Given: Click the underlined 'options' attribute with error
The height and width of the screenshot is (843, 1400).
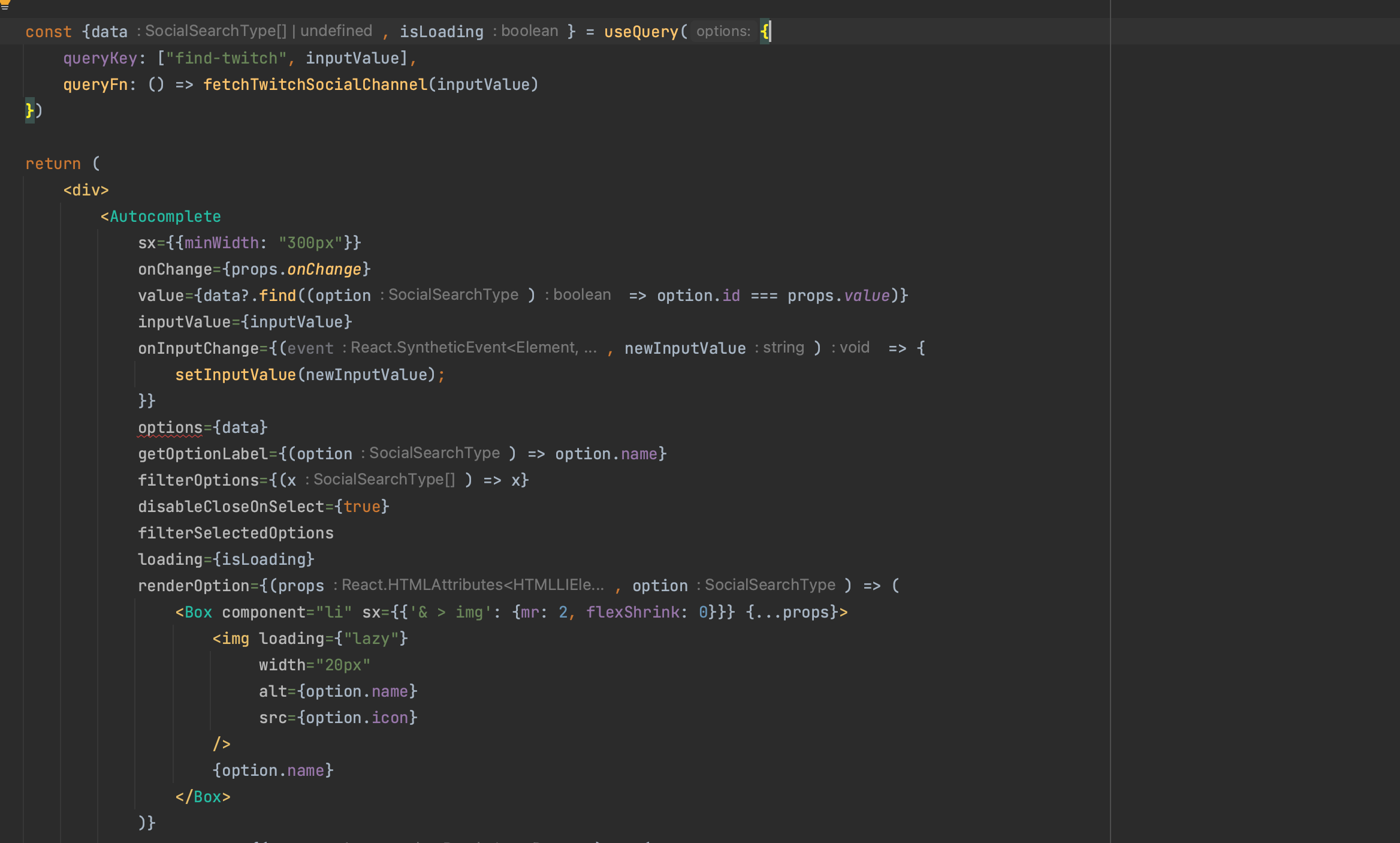Looking at the screenshot, I should [170, 427].
